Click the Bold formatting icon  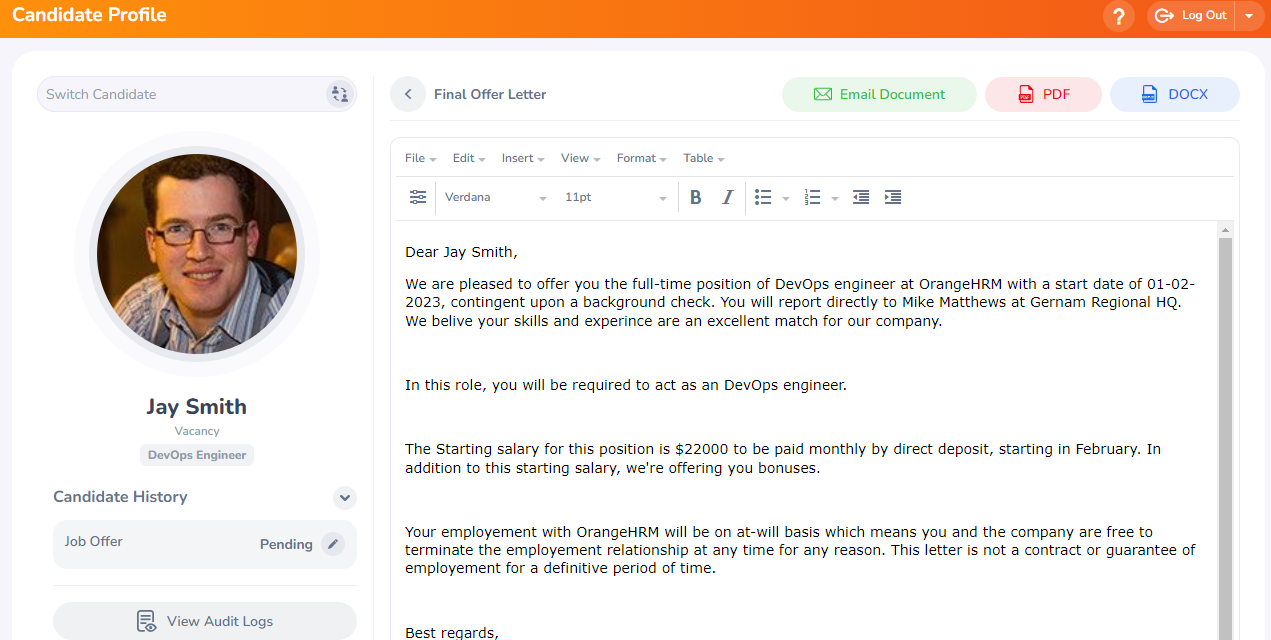point(696,198)
